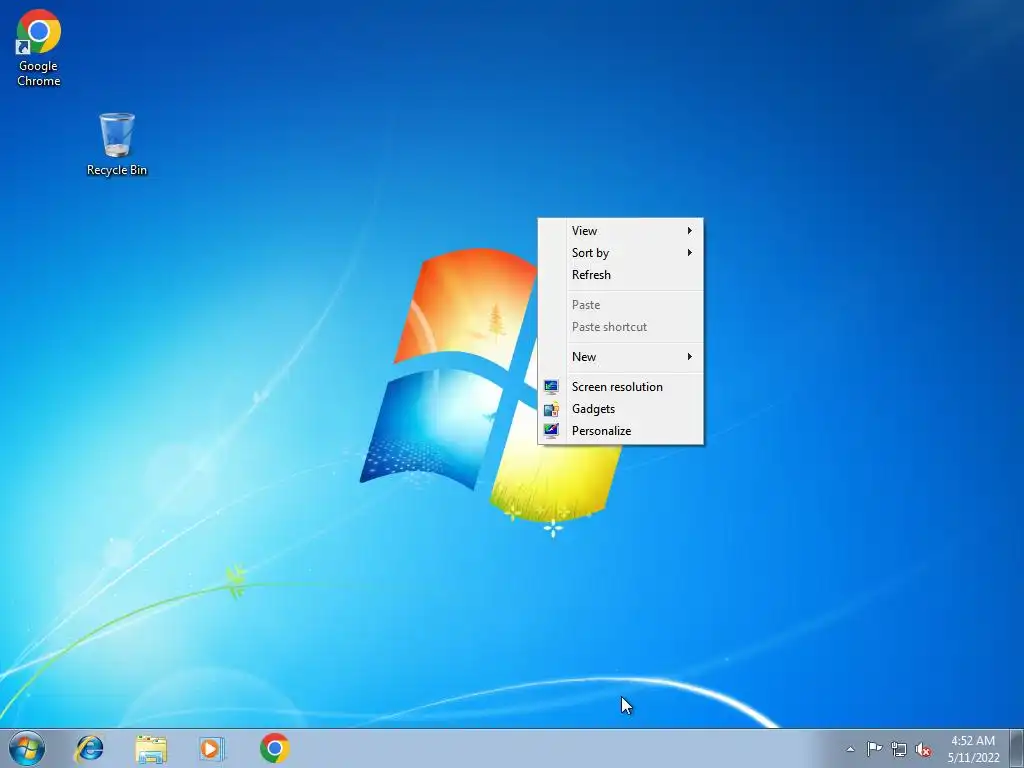Launch Internet Explorer from the taskbar
The image size is (1024, 768).
click(89, 748)
